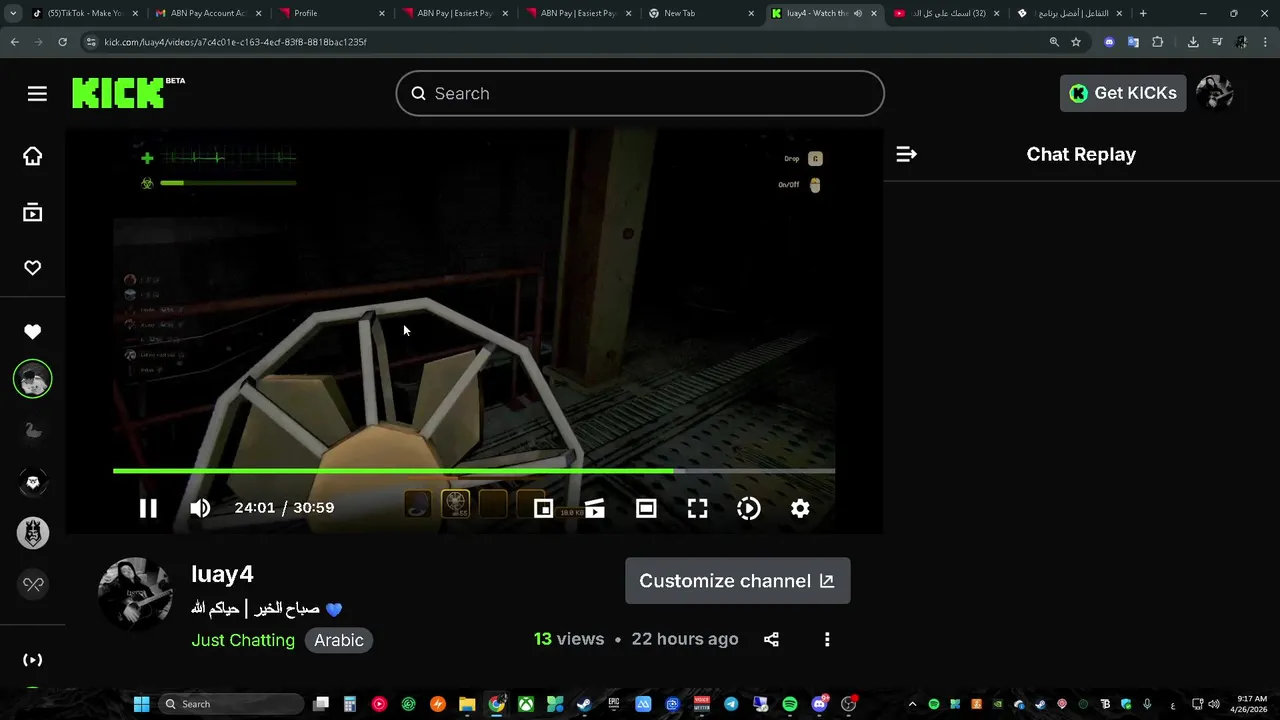Collapse the Chat Replay panel

pos(906,154)
